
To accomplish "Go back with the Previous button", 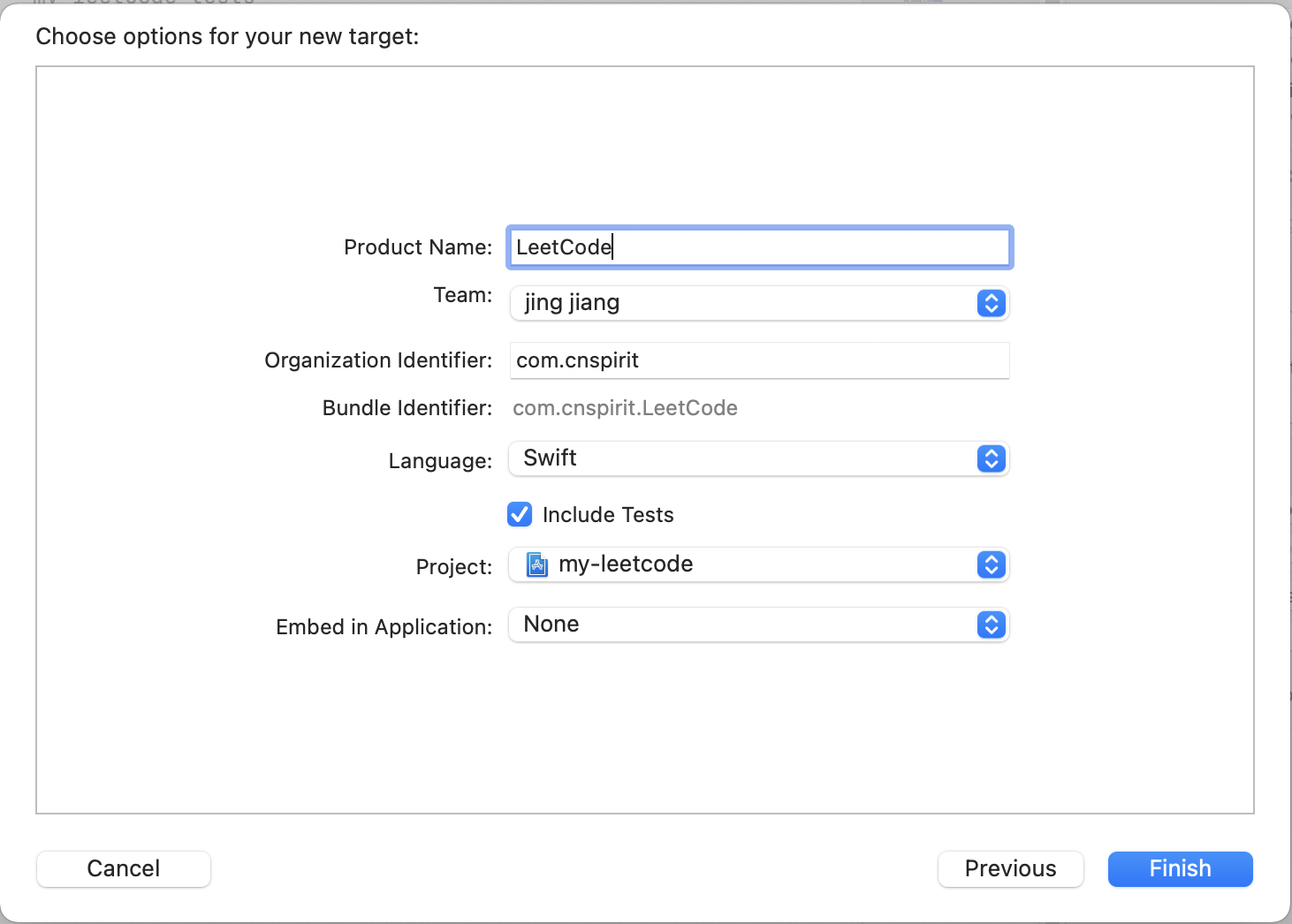I will (x=1010, y=868).
